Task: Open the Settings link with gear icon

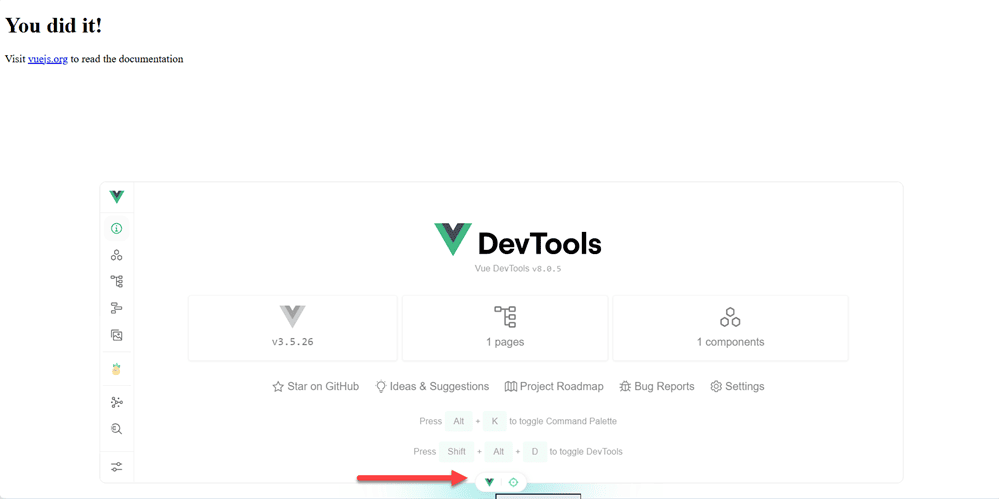Action: coord(737,386)
